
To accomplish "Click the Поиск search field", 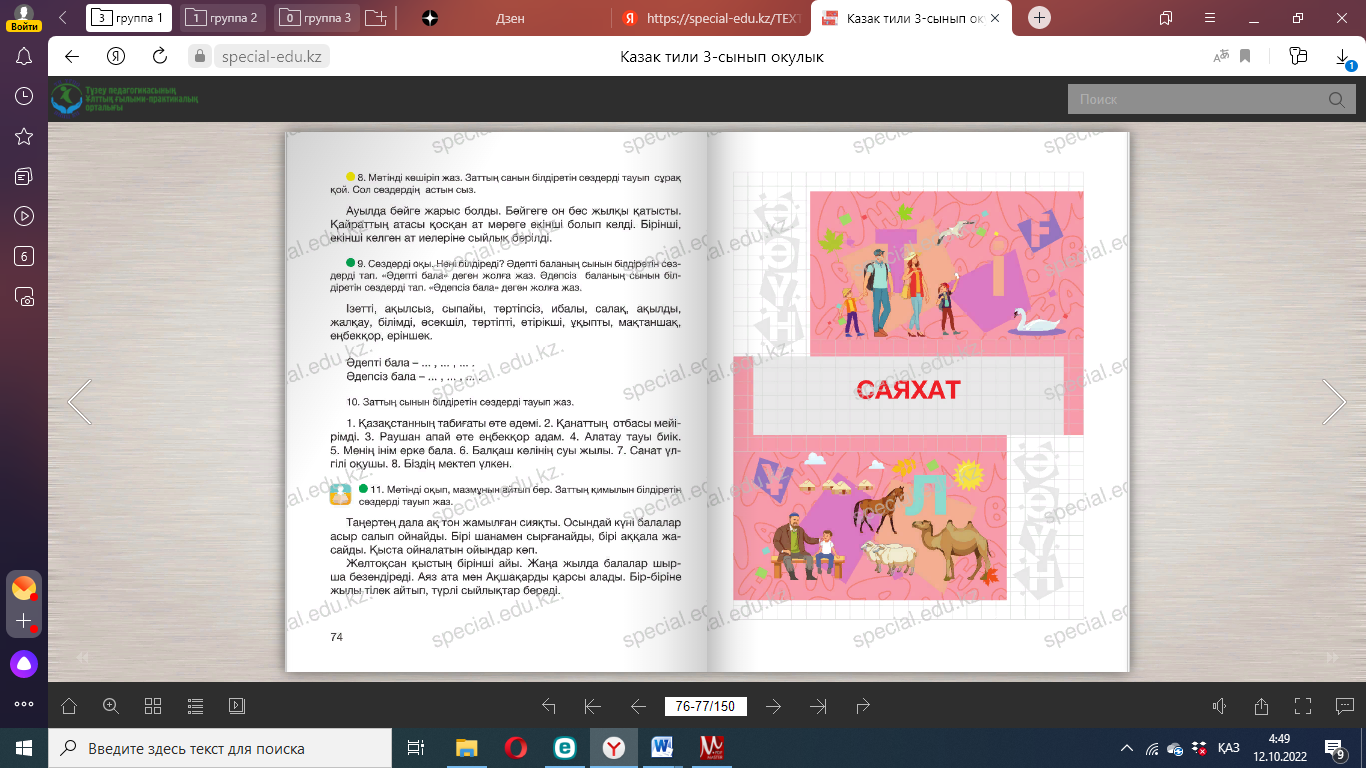I will [x=1195, y=99].
